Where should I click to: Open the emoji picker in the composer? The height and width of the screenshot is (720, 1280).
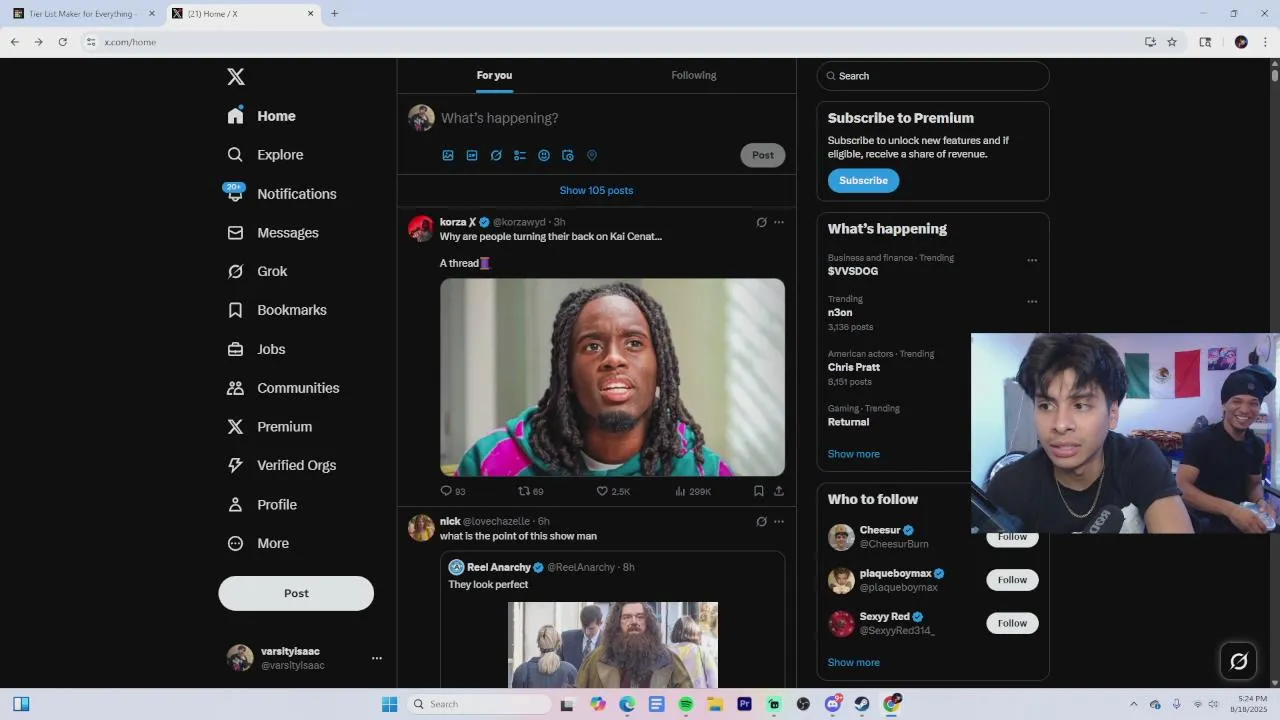(544, 155)
